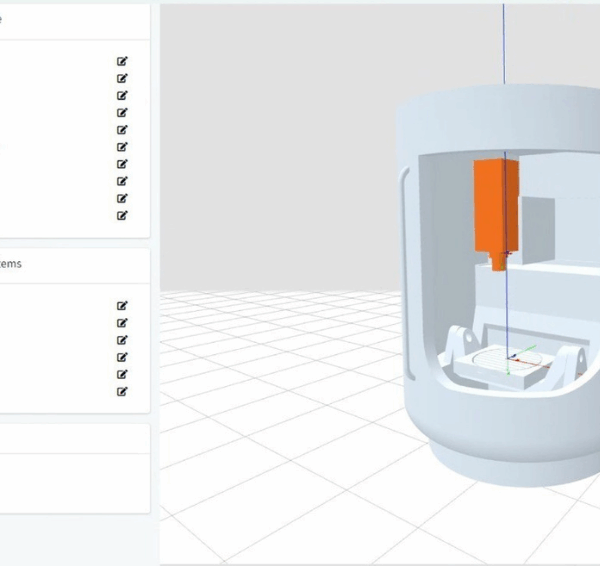Click second edit icon in the middle panel
Image resolution: width=600 pixels, height=566 pixels.
click(122, 323)
